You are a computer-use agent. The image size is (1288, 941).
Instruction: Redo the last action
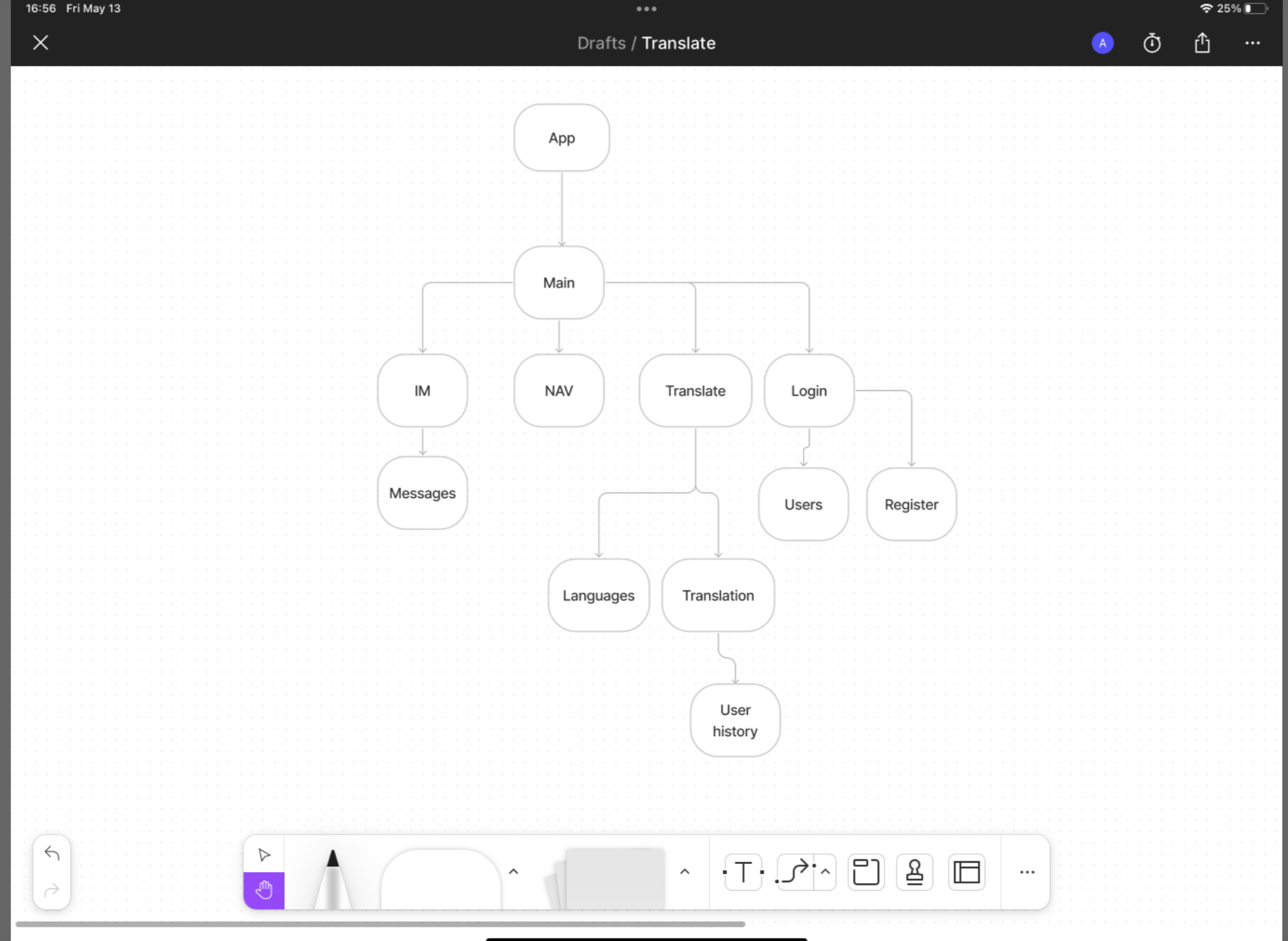52,890
